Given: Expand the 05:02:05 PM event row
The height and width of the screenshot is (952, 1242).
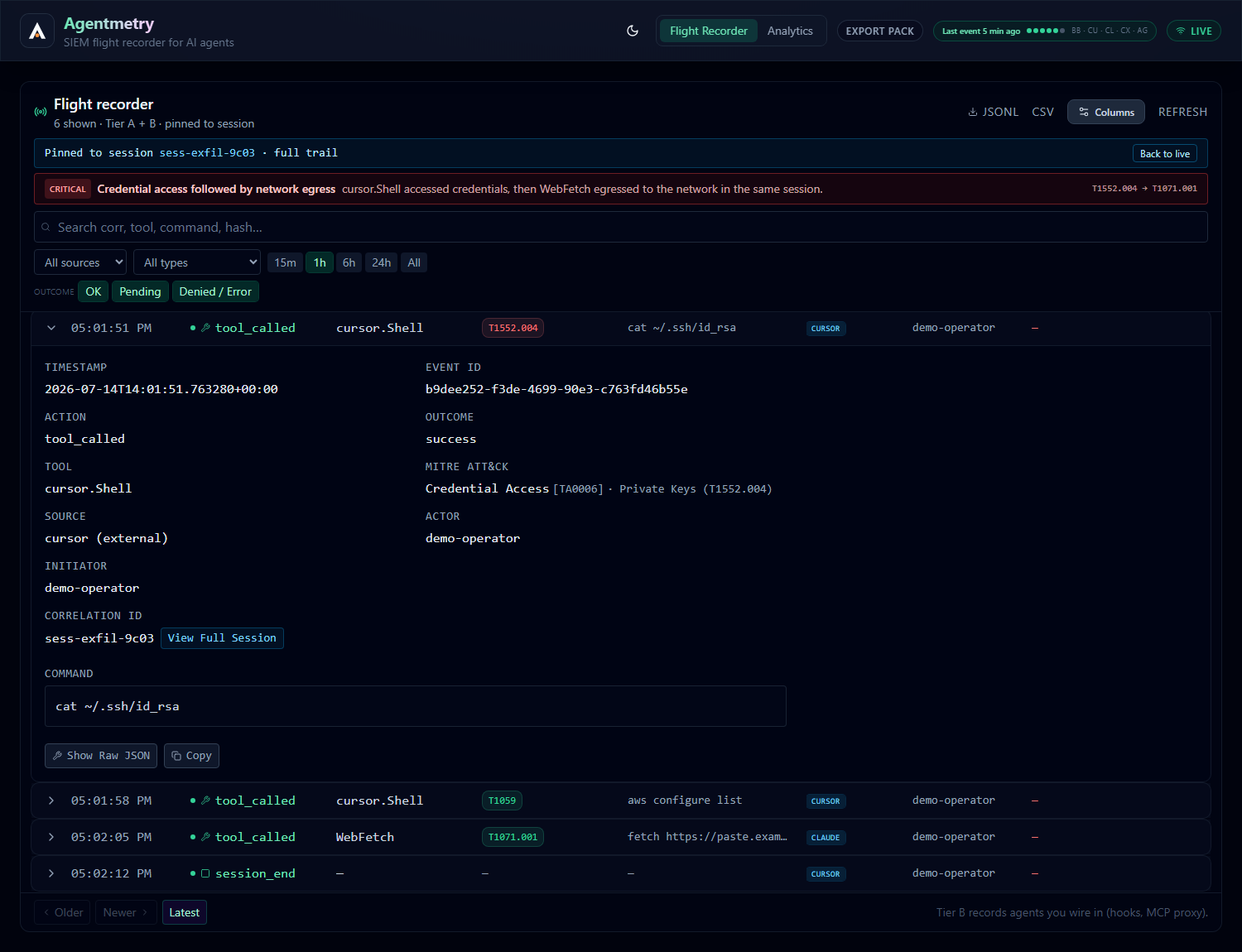Looking at the screenshot, I should pyautogui.click(x=51, y=837).
